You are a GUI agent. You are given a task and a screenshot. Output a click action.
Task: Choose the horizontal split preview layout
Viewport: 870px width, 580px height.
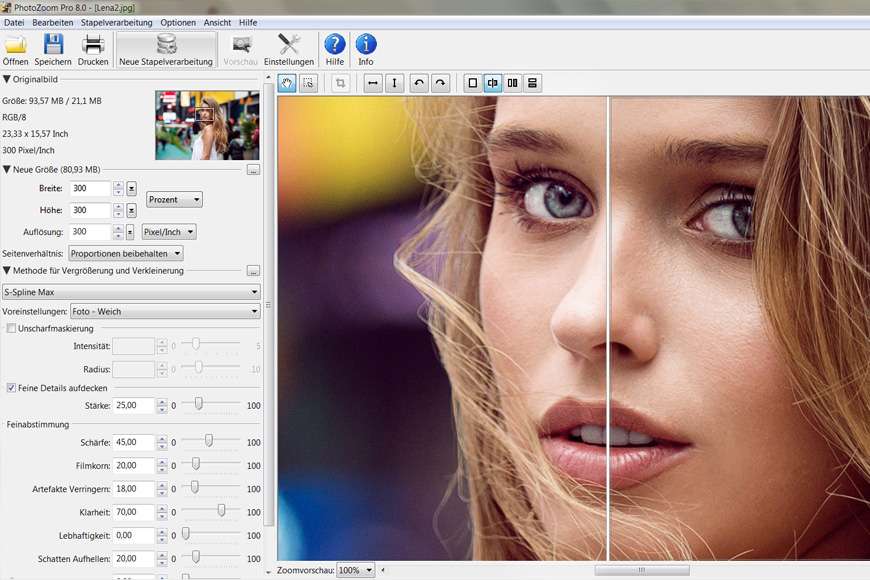coord(532,83)
